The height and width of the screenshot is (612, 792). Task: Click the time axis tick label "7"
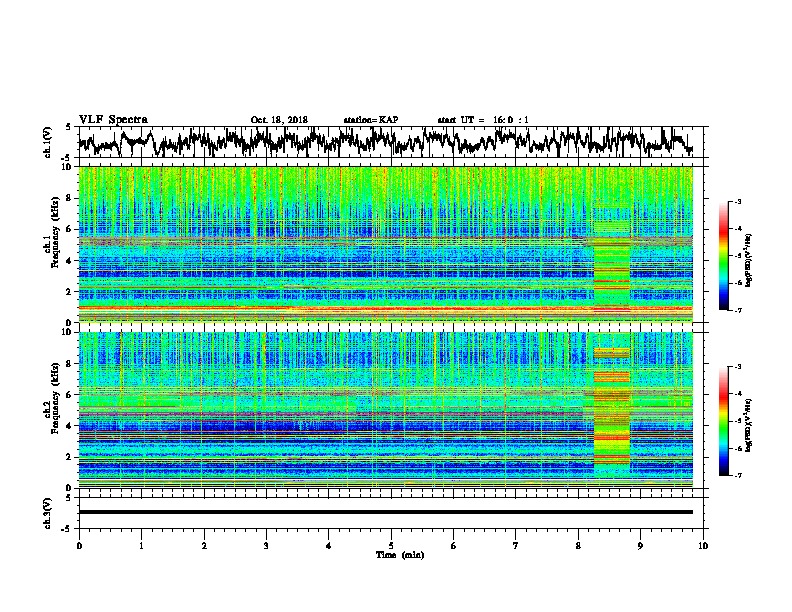pyautogui.click(x=516, y=546)
